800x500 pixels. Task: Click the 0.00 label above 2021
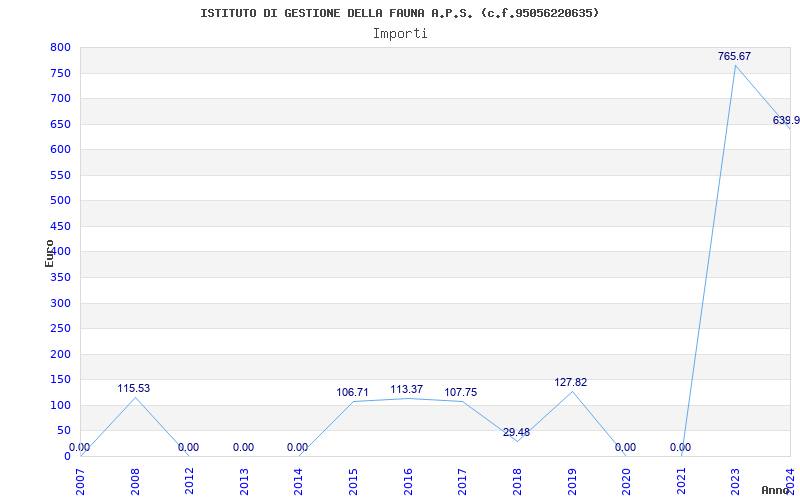point(680,447)
